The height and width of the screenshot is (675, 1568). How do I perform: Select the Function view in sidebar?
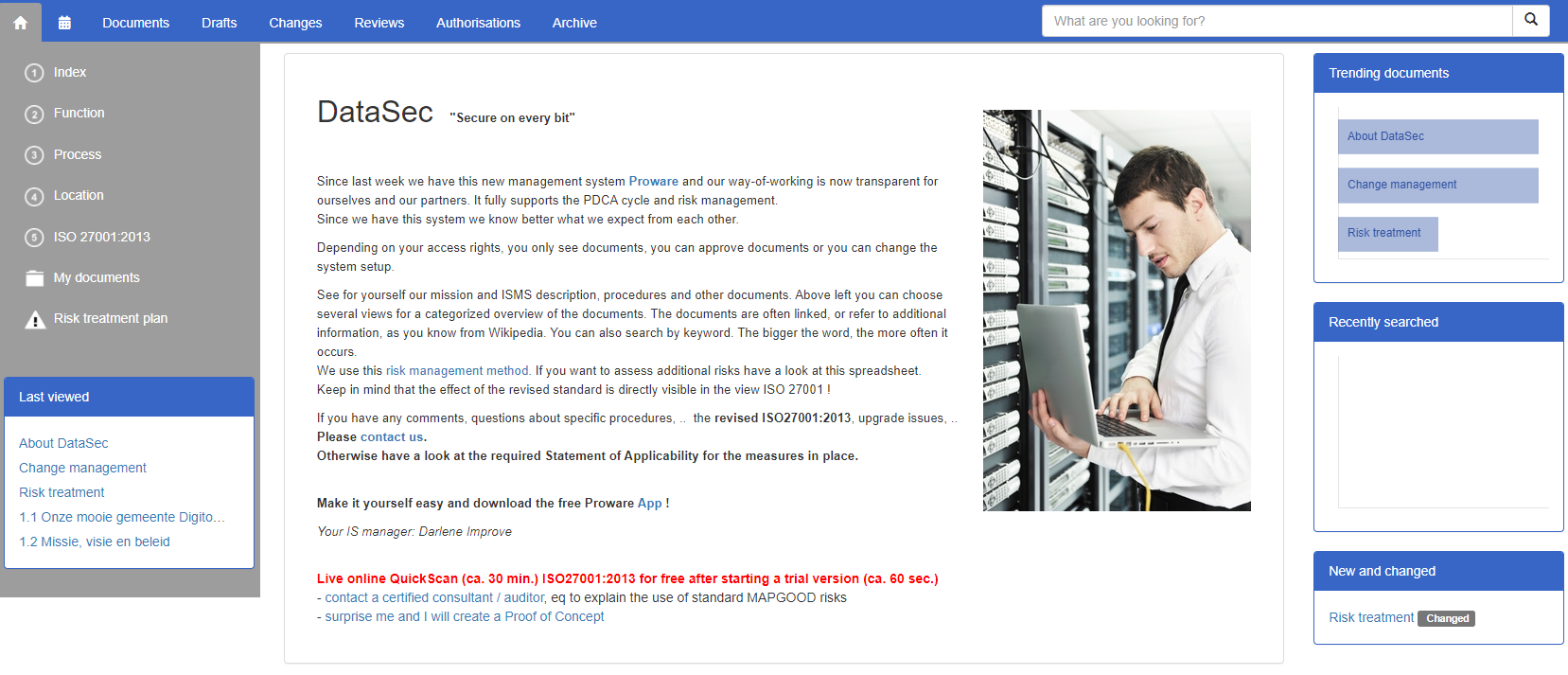point(79,113)
